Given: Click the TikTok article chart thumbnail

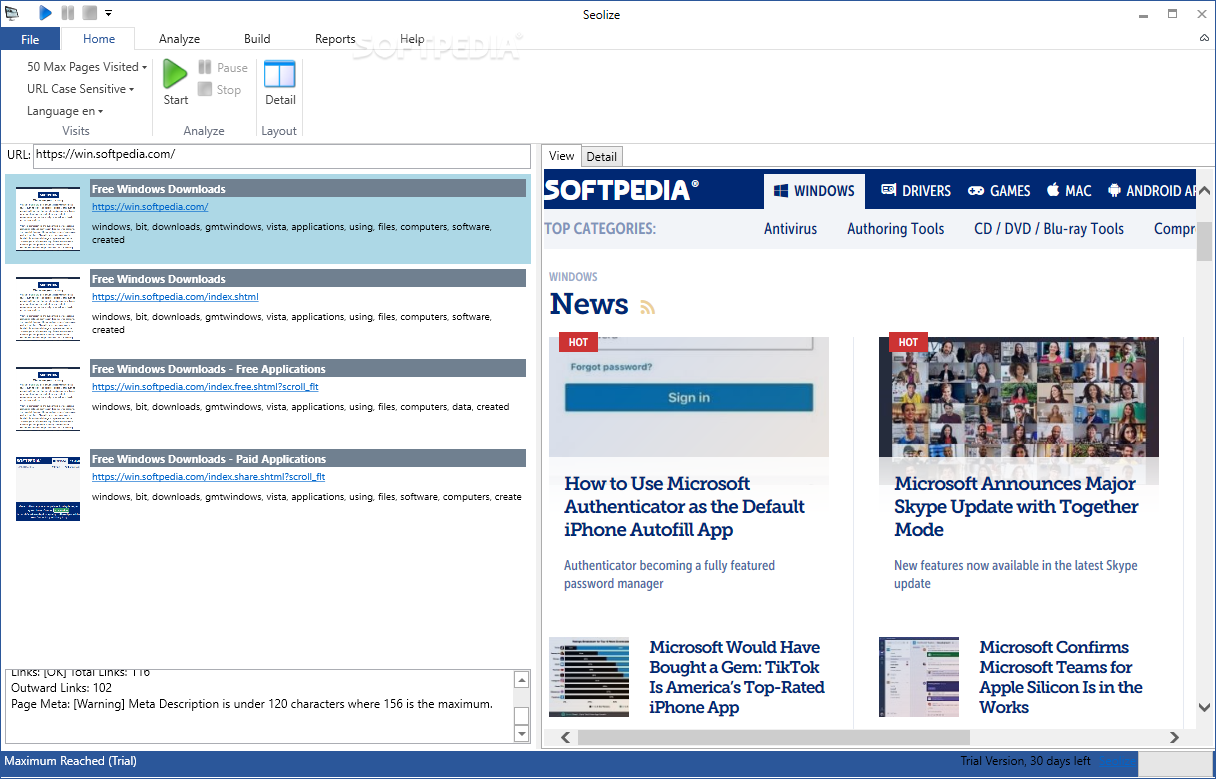Looking at the screenshot, I should click(x=589, y=677).
